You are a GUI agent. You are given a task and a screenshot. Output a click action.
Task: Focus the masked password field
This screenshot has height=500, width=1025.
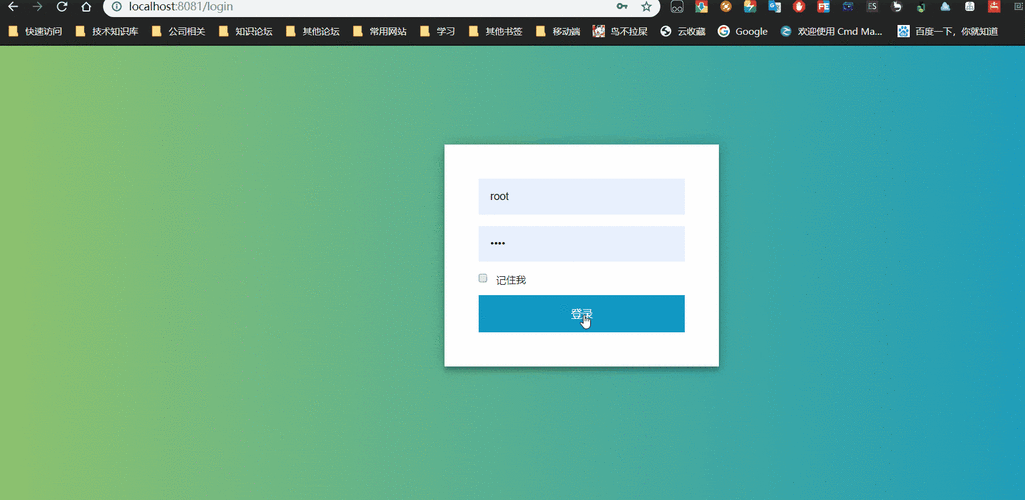pos(581,244)
